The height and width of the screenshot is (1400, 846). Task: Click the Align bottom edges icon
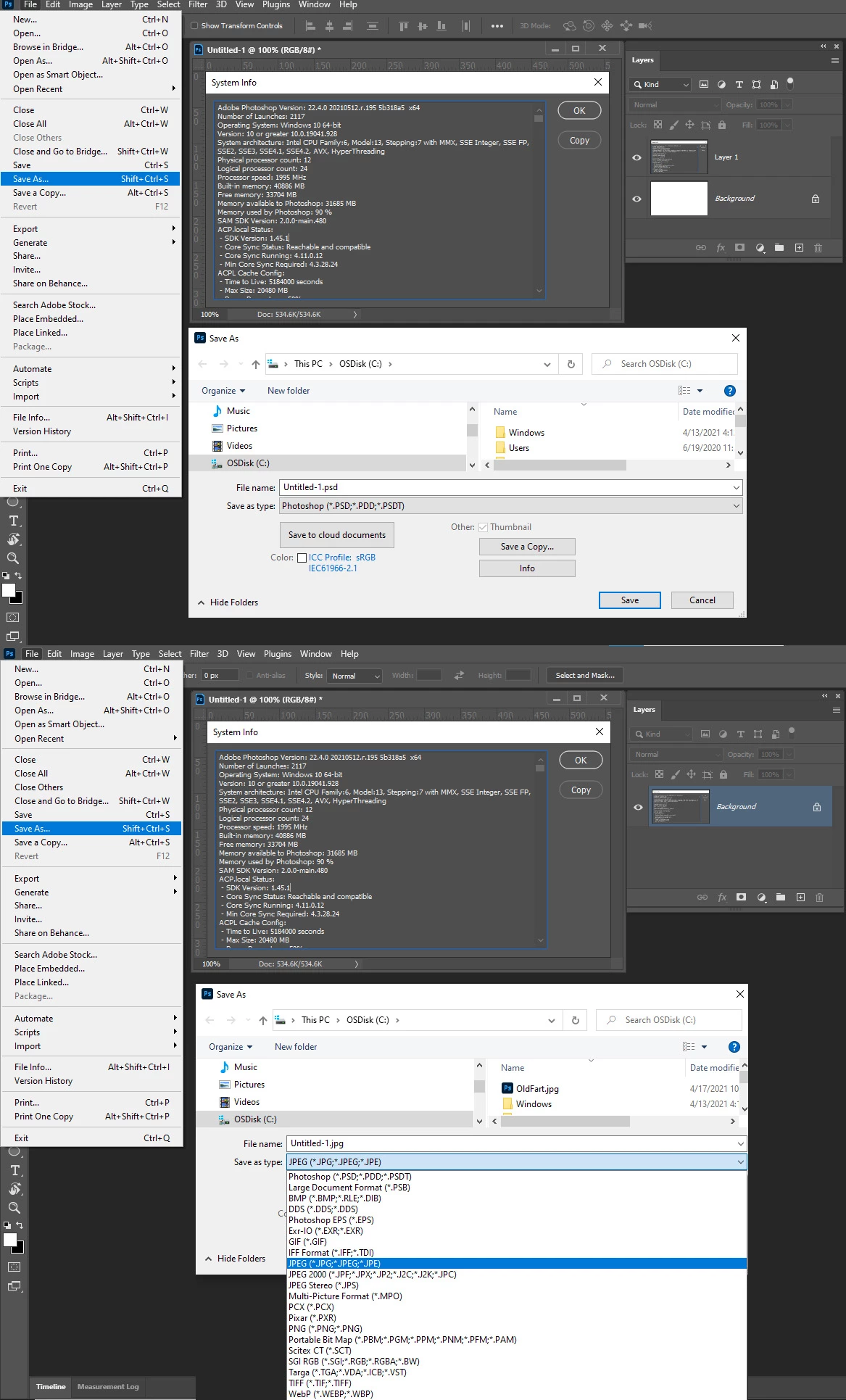point(441,26)
